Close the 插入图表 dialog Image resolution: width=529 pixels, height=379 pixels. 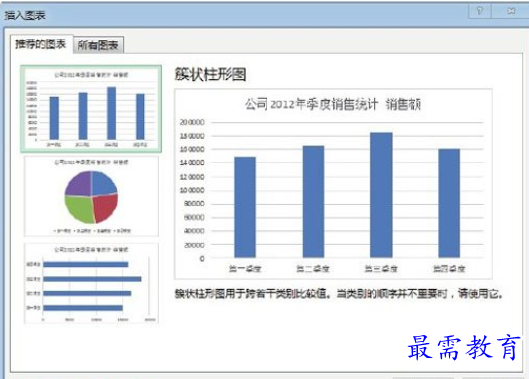pyautogui.click(x=511, y=11)
